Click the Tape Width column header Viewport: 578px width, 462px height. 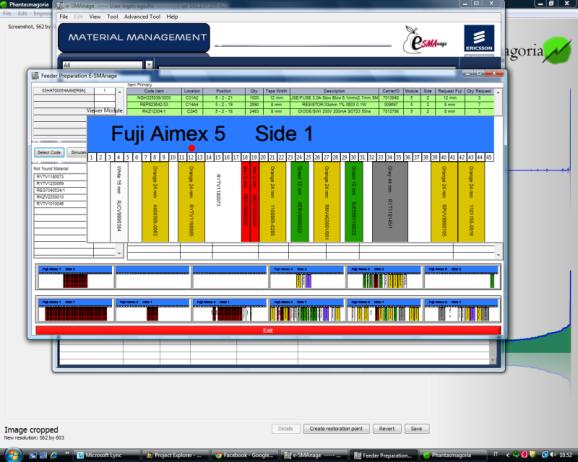pyautogui.click(x=276, y=91)
